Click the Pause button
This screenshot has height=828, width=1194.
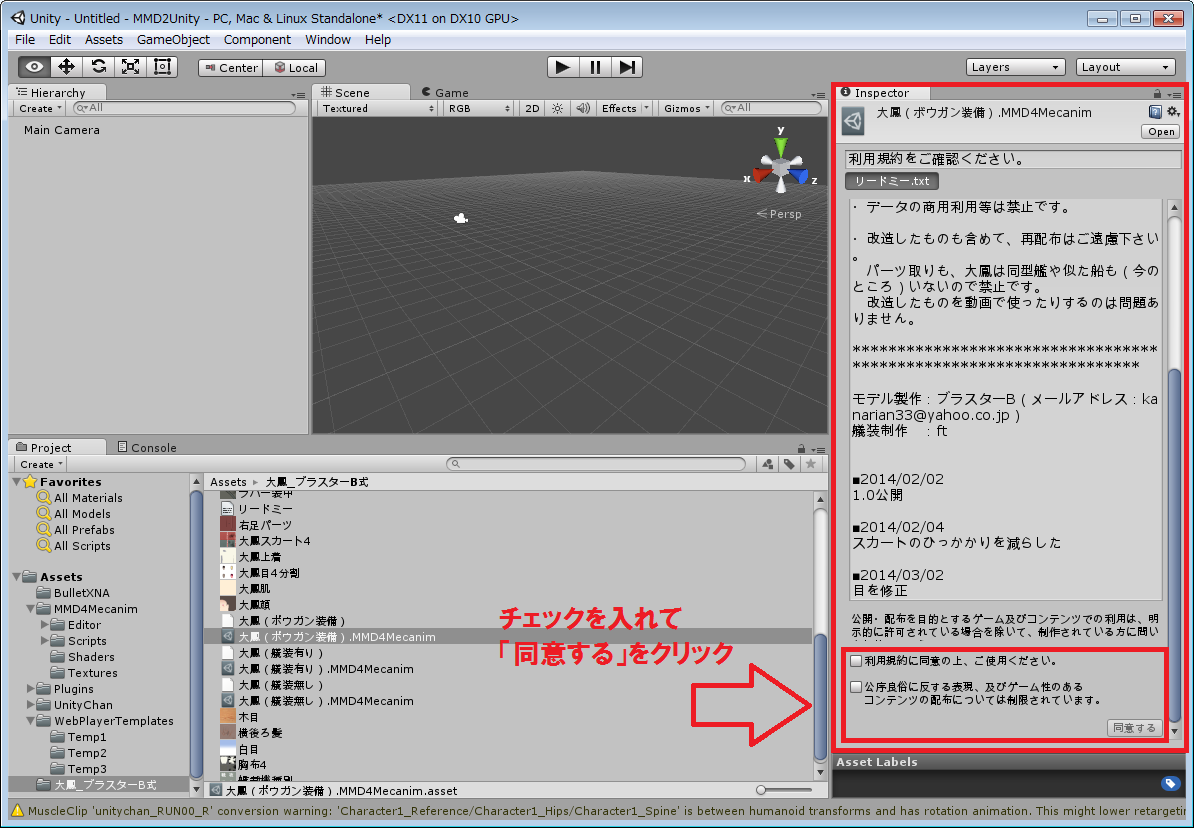595,67
